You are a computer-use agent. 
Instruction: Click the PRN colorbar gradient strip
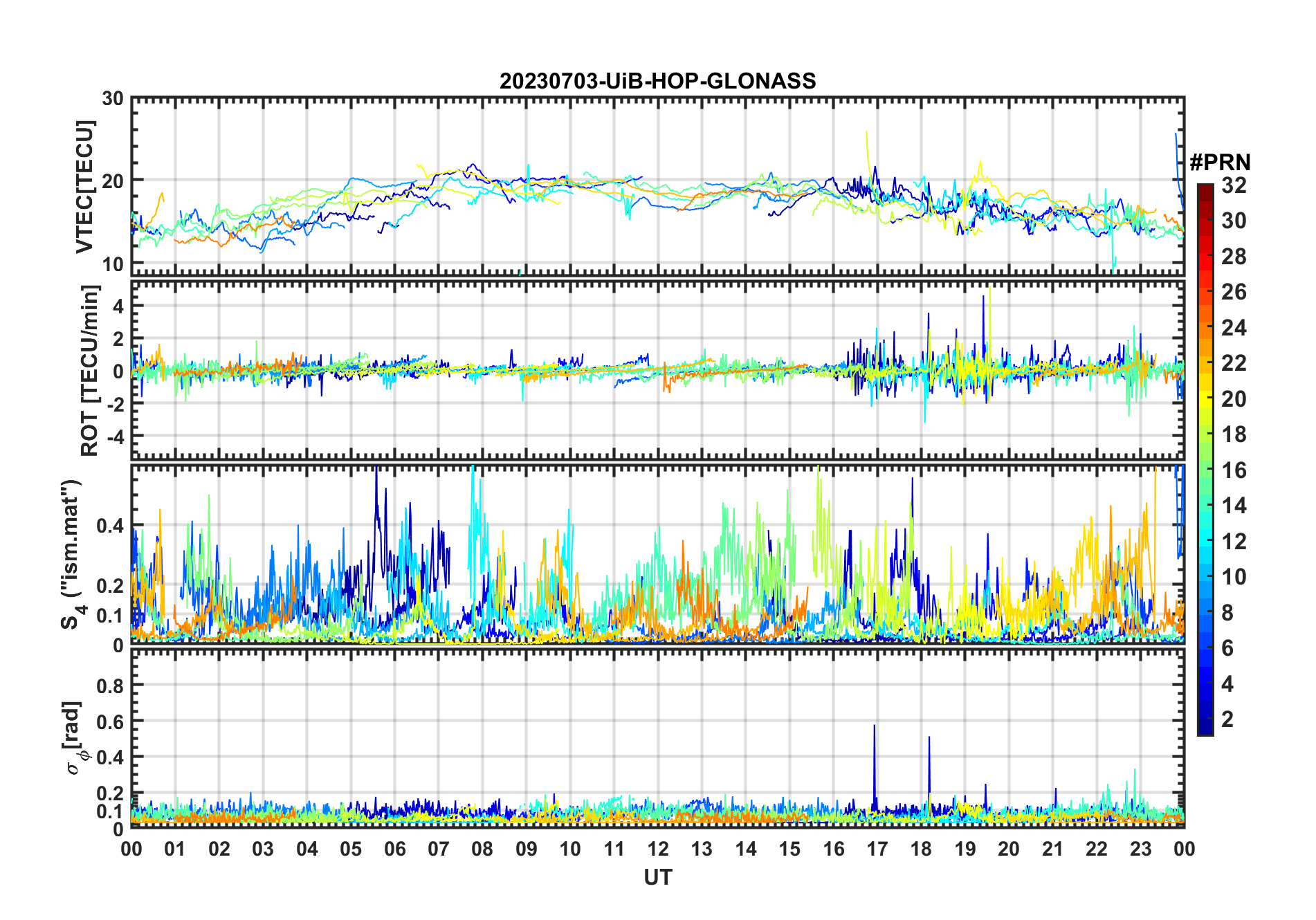(1205, 459)
